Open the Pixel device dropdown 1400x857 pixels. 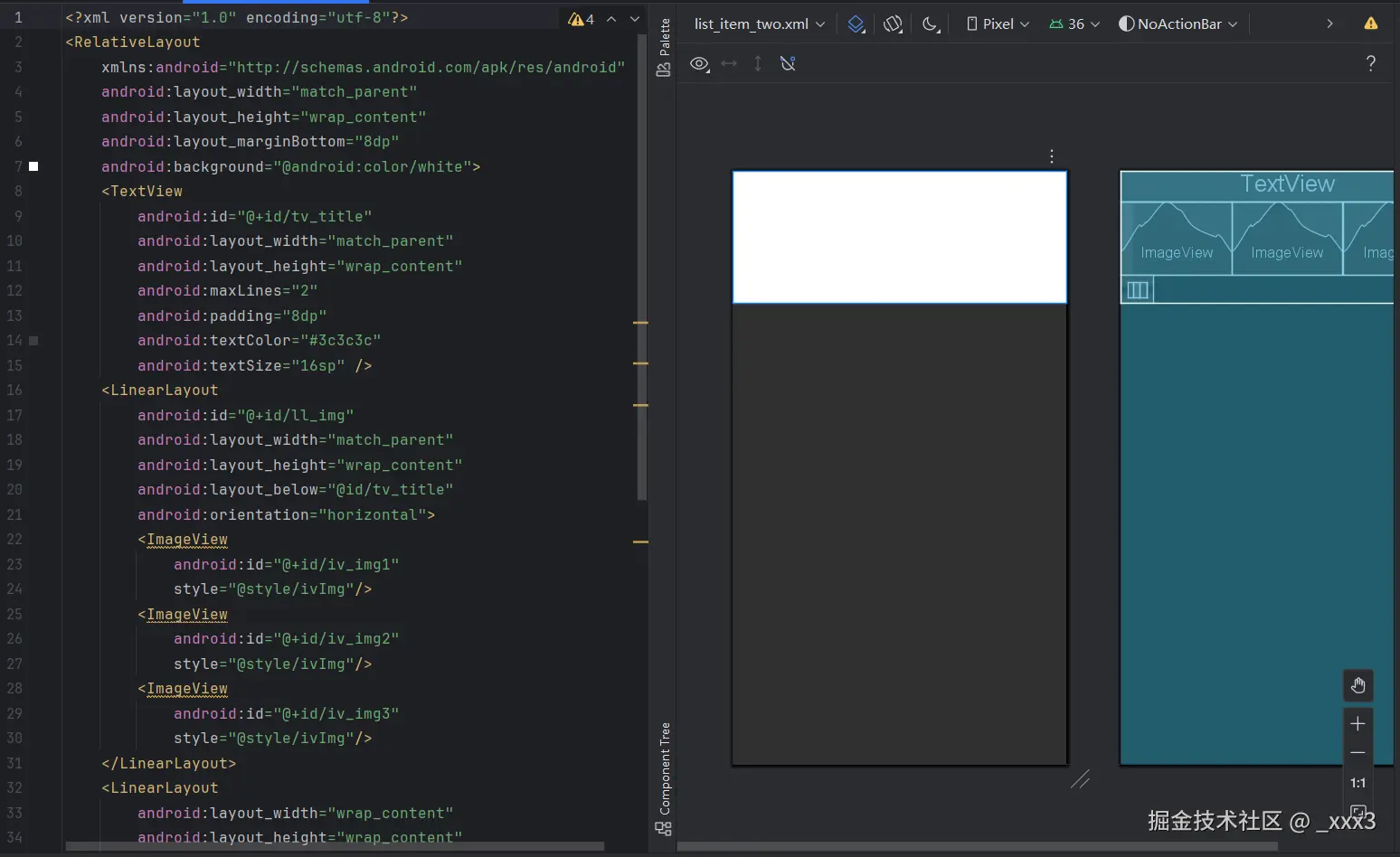pos(998,24)
